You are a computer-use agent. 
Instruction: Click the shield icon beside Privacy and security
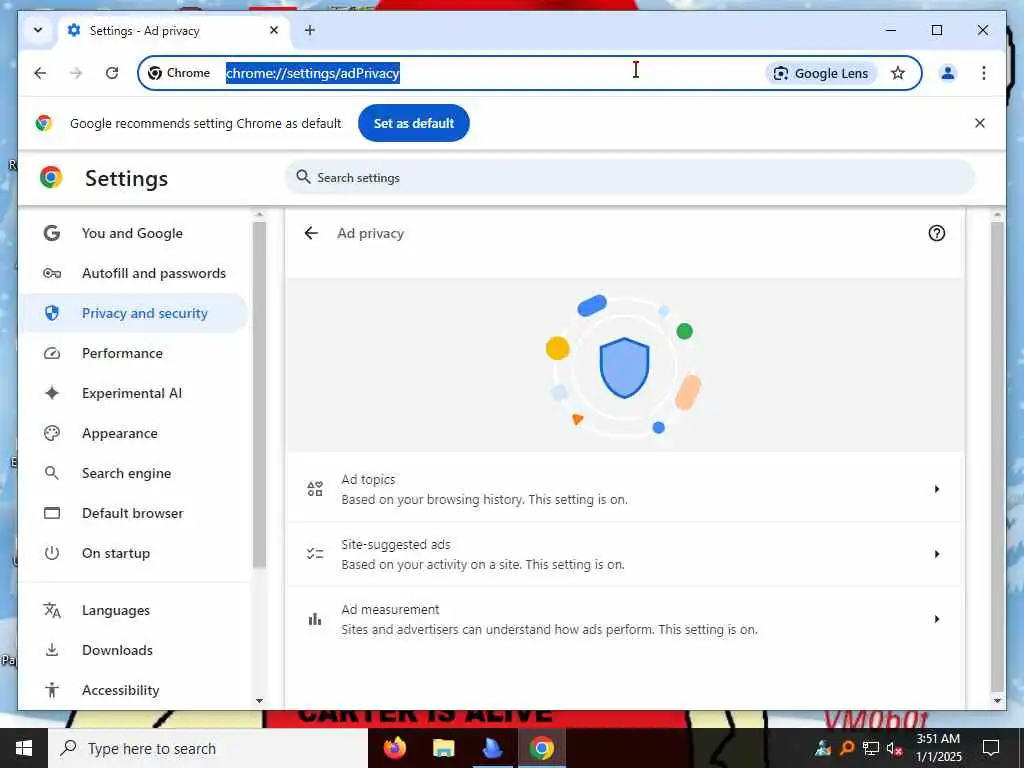point(52,313)
